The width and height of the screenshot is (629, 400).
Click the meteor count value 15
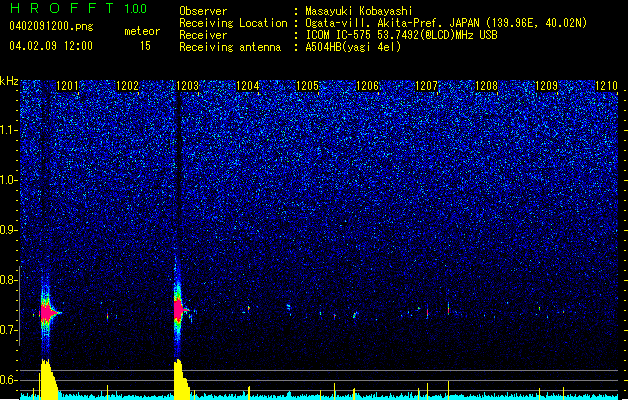145,45
